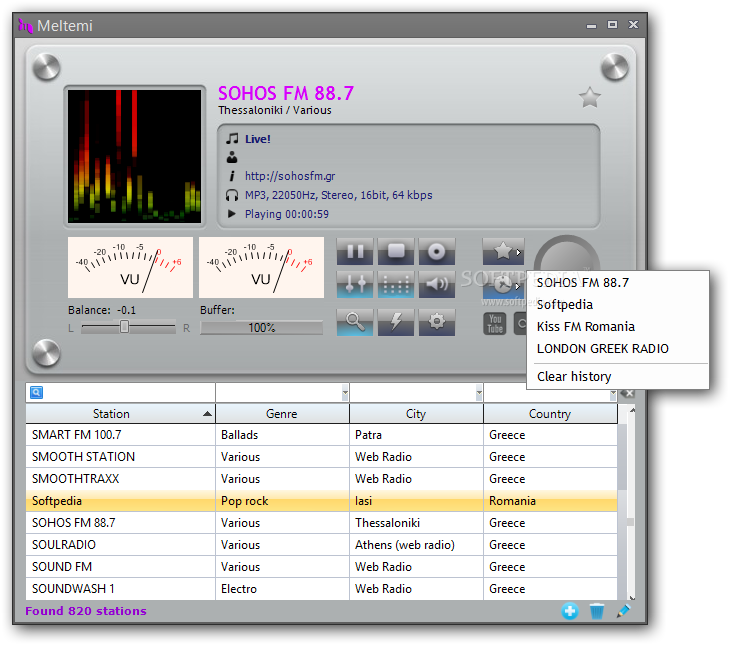730x645 pixels.
Task: Choose LONDON GREEK RADIO in history
Action: pos(617,348)
